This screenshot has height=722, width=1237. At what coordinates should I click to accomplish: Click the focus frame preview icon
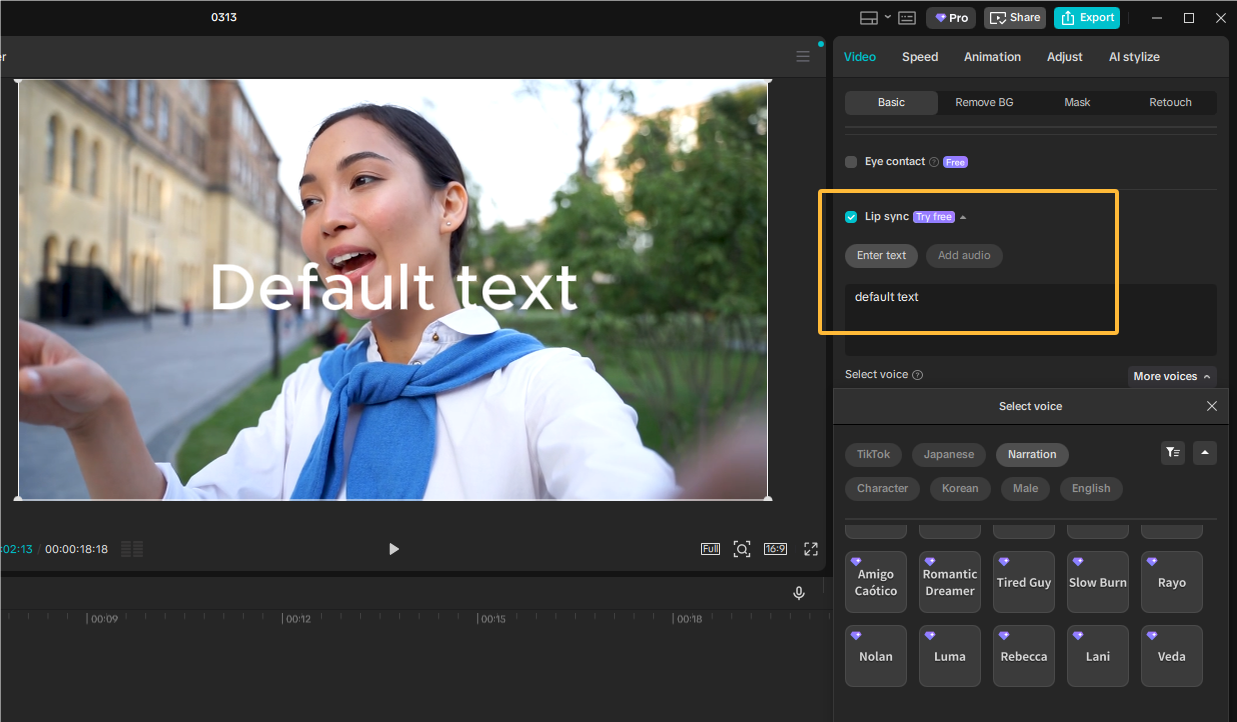click(x=741, y=549)
